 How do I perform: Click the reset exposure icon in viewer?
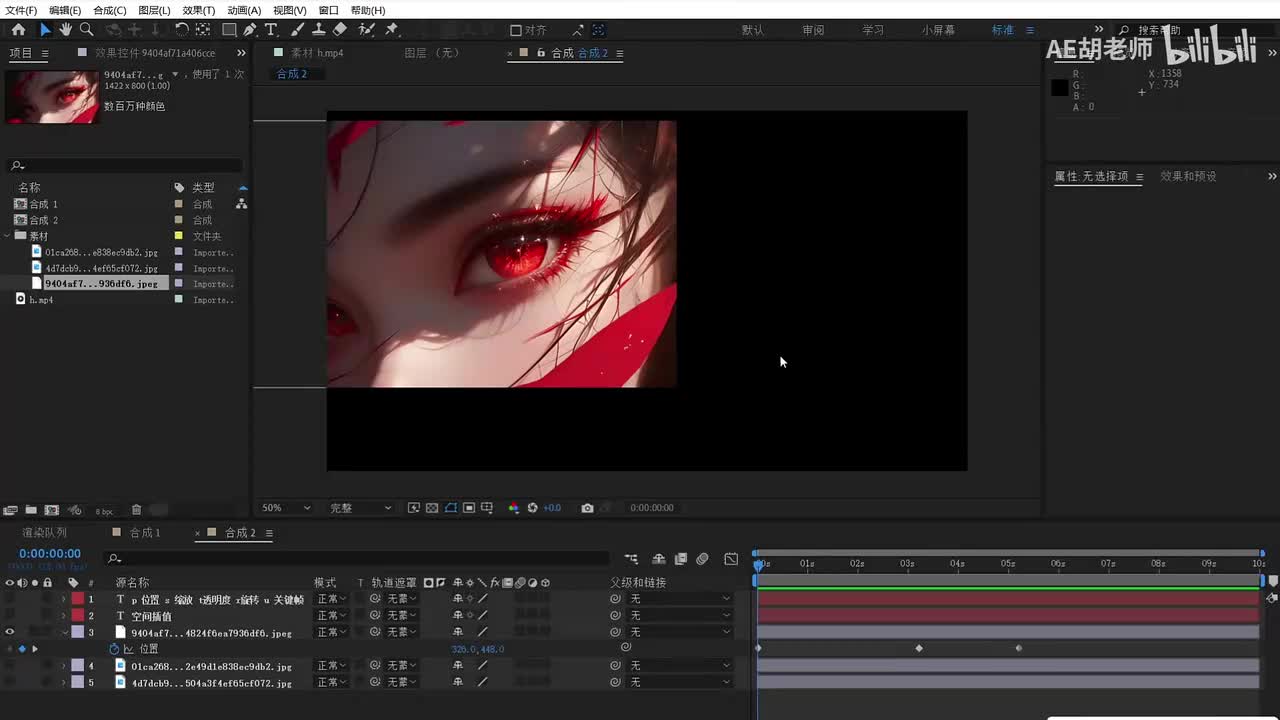tap(532, 508)
